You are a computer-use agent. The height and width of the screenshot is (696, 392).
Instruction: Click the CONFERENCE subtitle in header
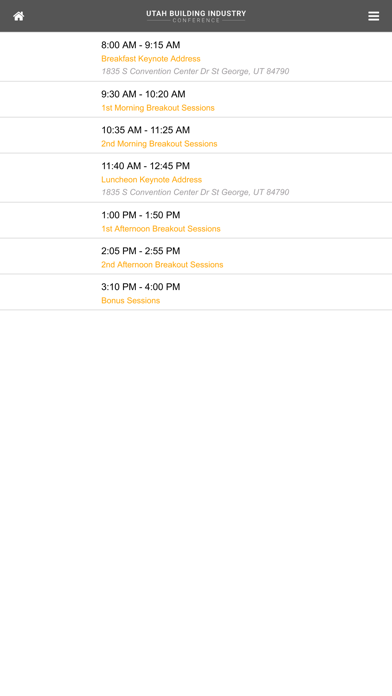click(x=196, y=20)
